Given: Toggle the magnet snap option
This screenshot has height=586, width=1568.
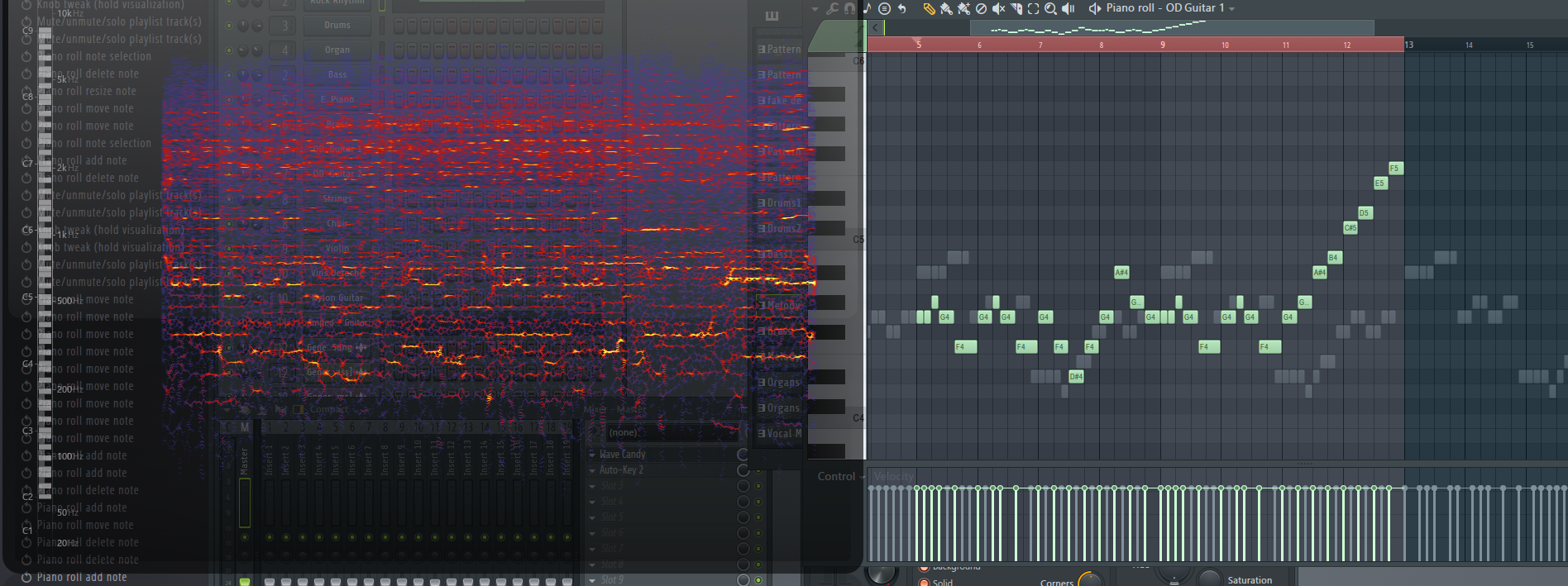Looking at the screenshot, I should (849, 8).
